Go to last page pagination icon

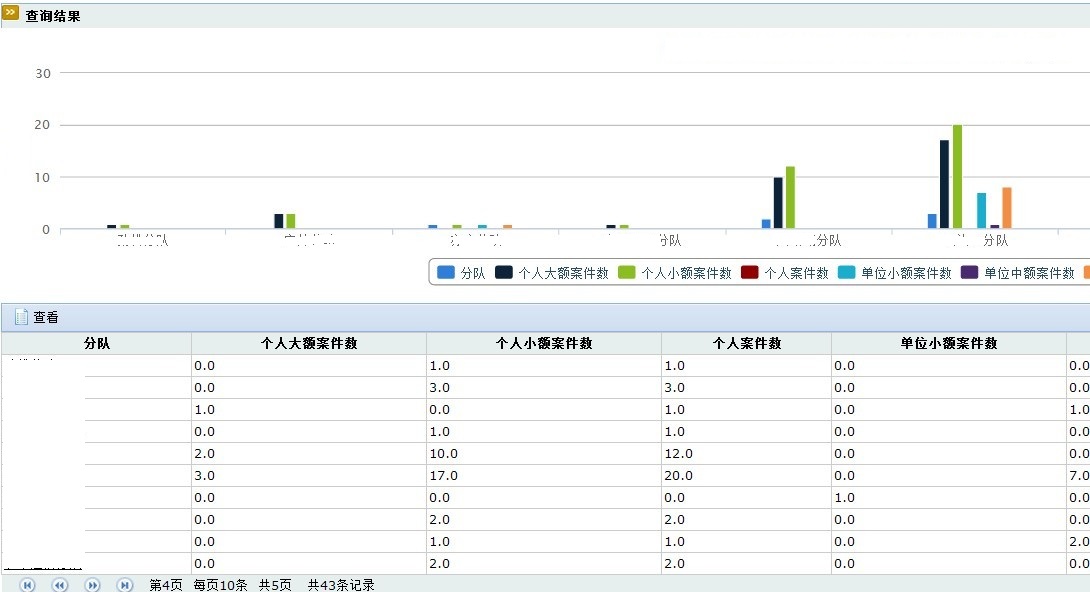(x=124, y=585)
